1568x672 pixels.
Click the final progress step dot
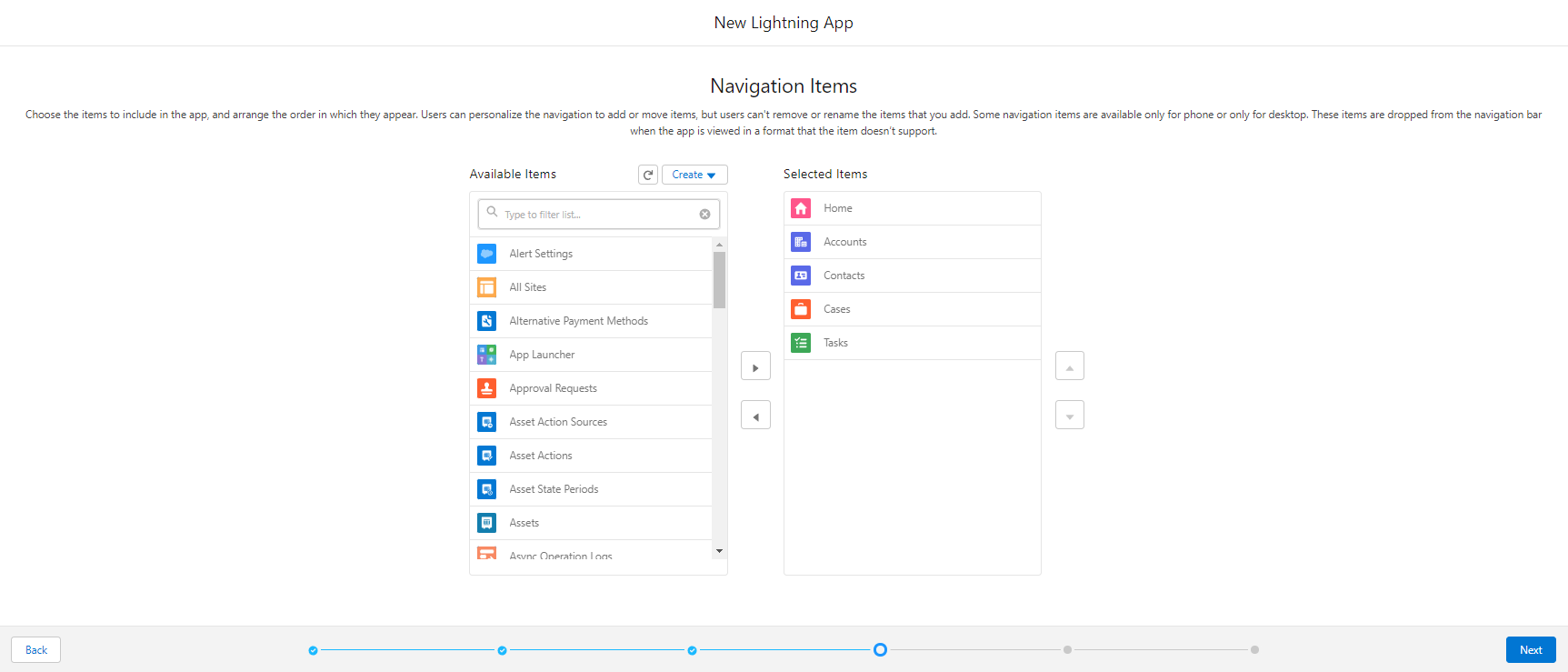click(1254, 650)
